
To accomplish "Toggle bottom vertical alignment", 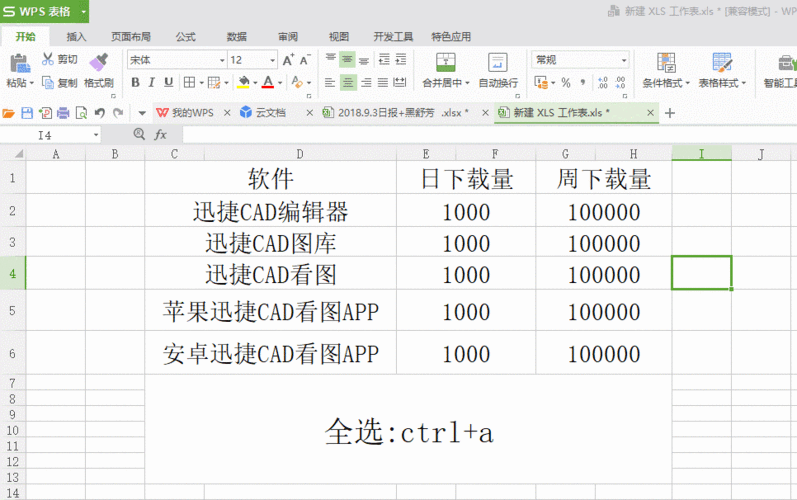I will point(364,60).
